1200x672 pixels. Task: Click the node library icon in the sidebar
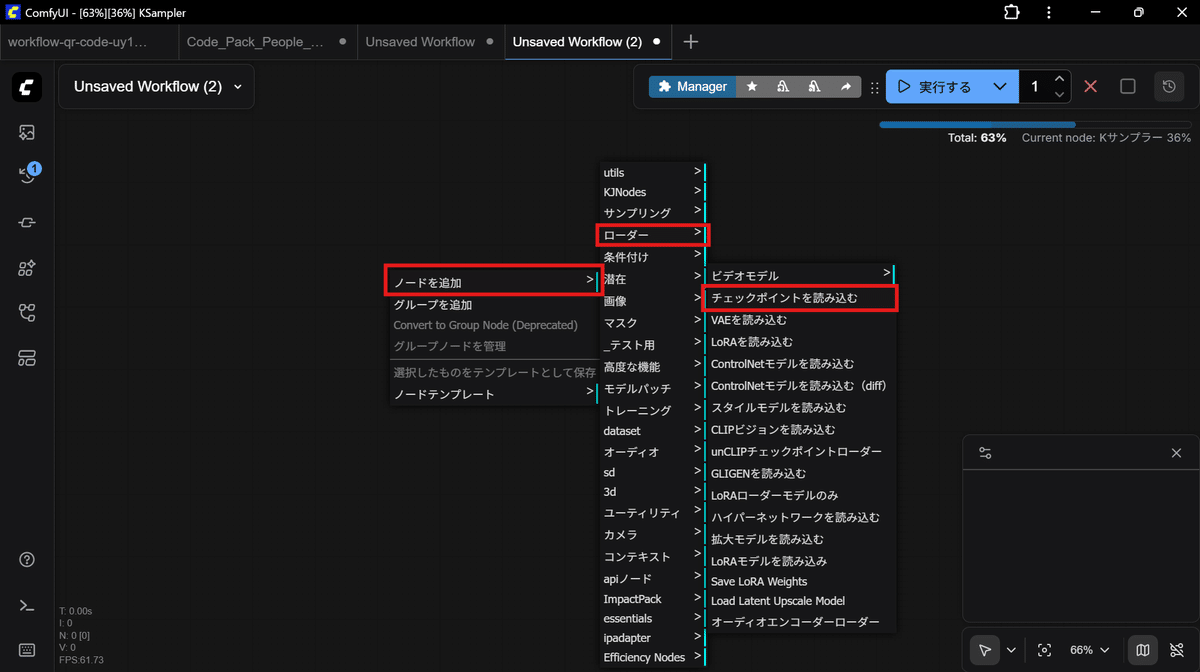click(x=26, y=268)
